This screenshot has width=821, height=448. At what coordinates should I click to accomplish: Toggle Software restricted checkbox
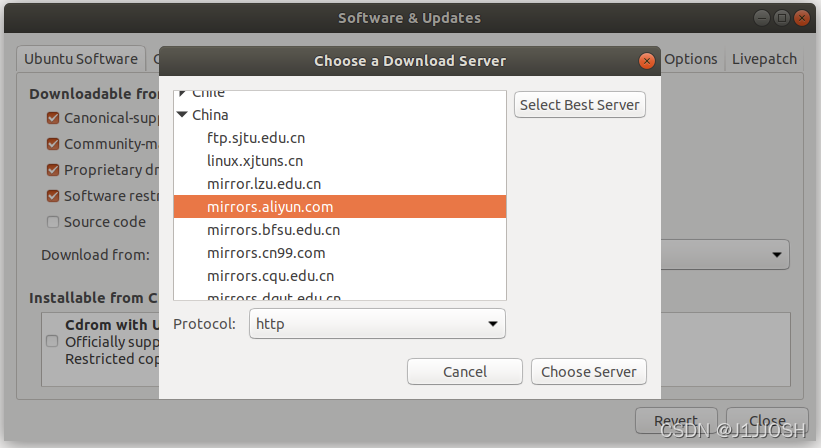point(53,196)
